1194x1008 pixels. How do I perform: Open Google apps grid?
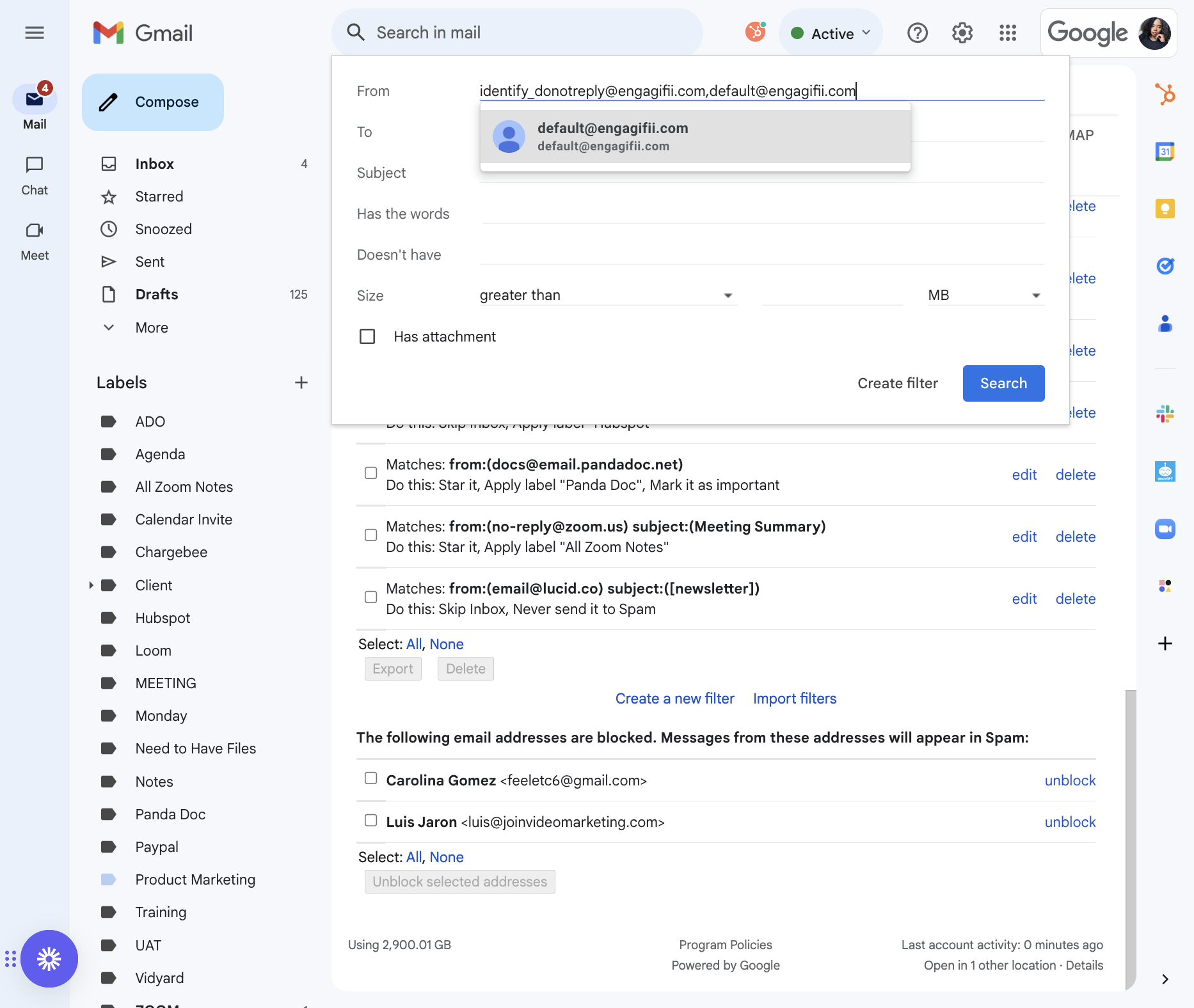point(1008,33)
